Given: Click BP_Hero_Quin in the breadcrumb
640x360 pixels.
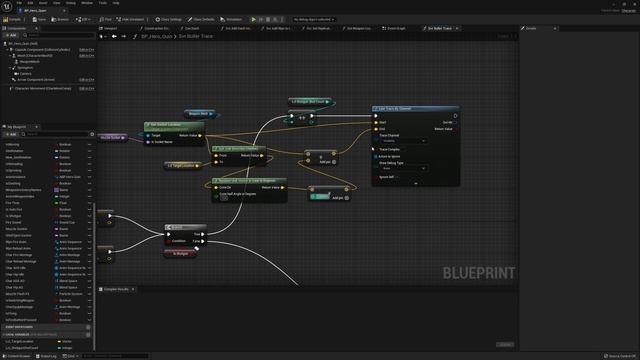Looking at the screenshot, I should (157, 36).
